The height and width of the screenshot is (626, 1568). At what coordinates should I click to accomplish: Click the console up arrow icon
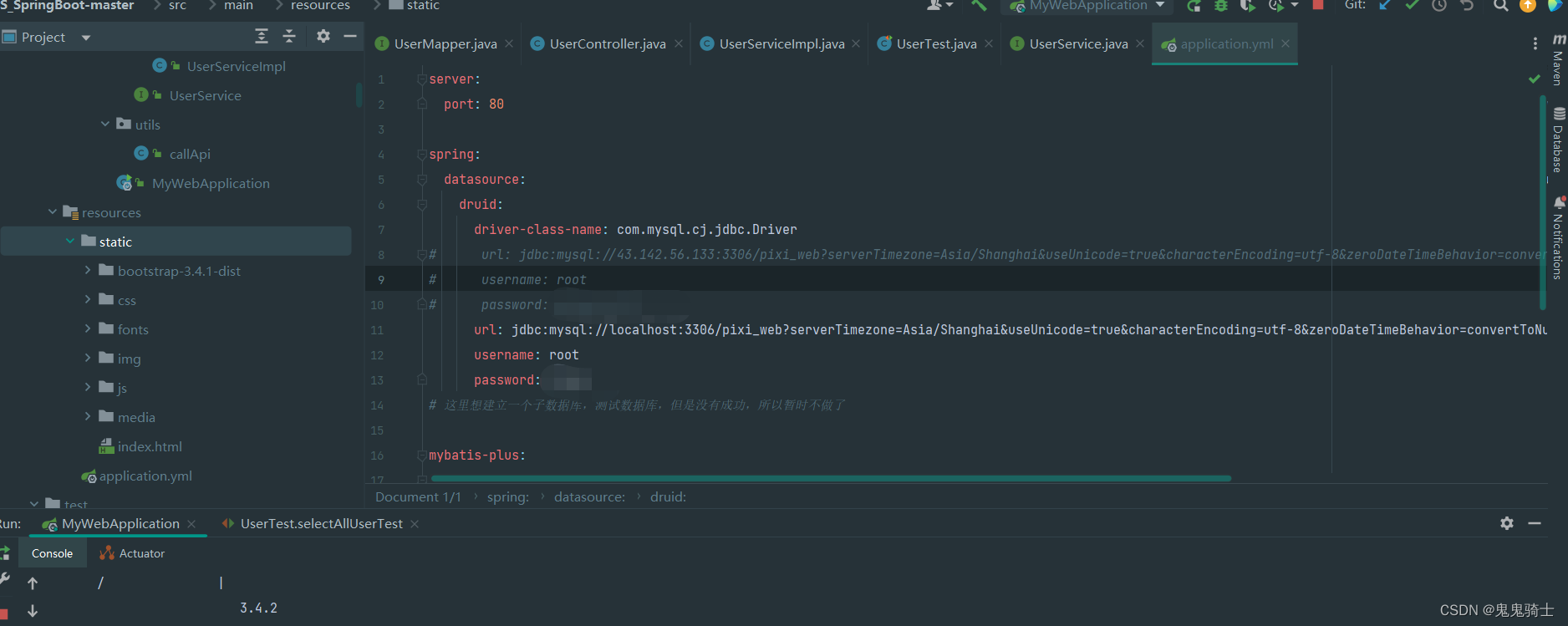33,583
